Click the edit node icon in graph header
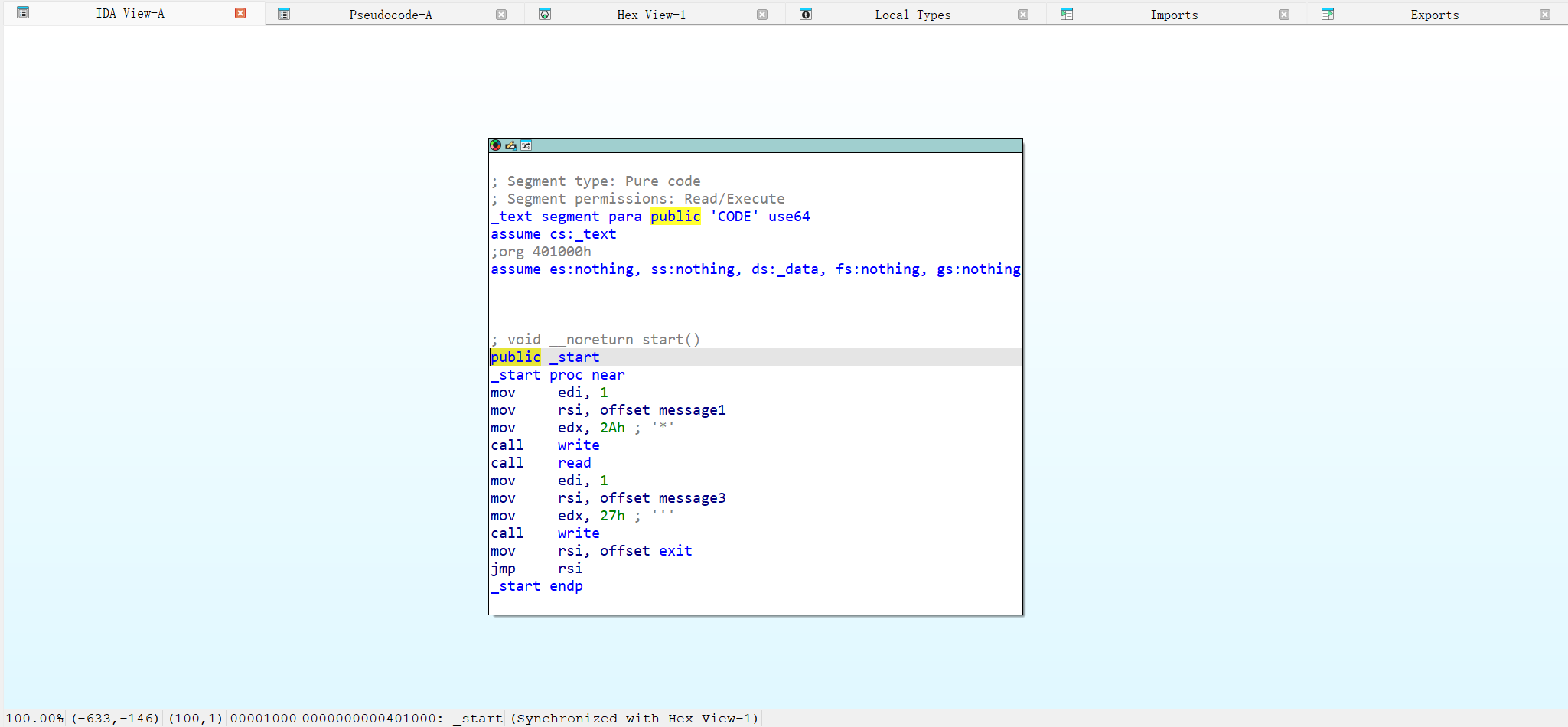Image resolution: width=1568 pixels, height=727 pixels. (510, 145)
